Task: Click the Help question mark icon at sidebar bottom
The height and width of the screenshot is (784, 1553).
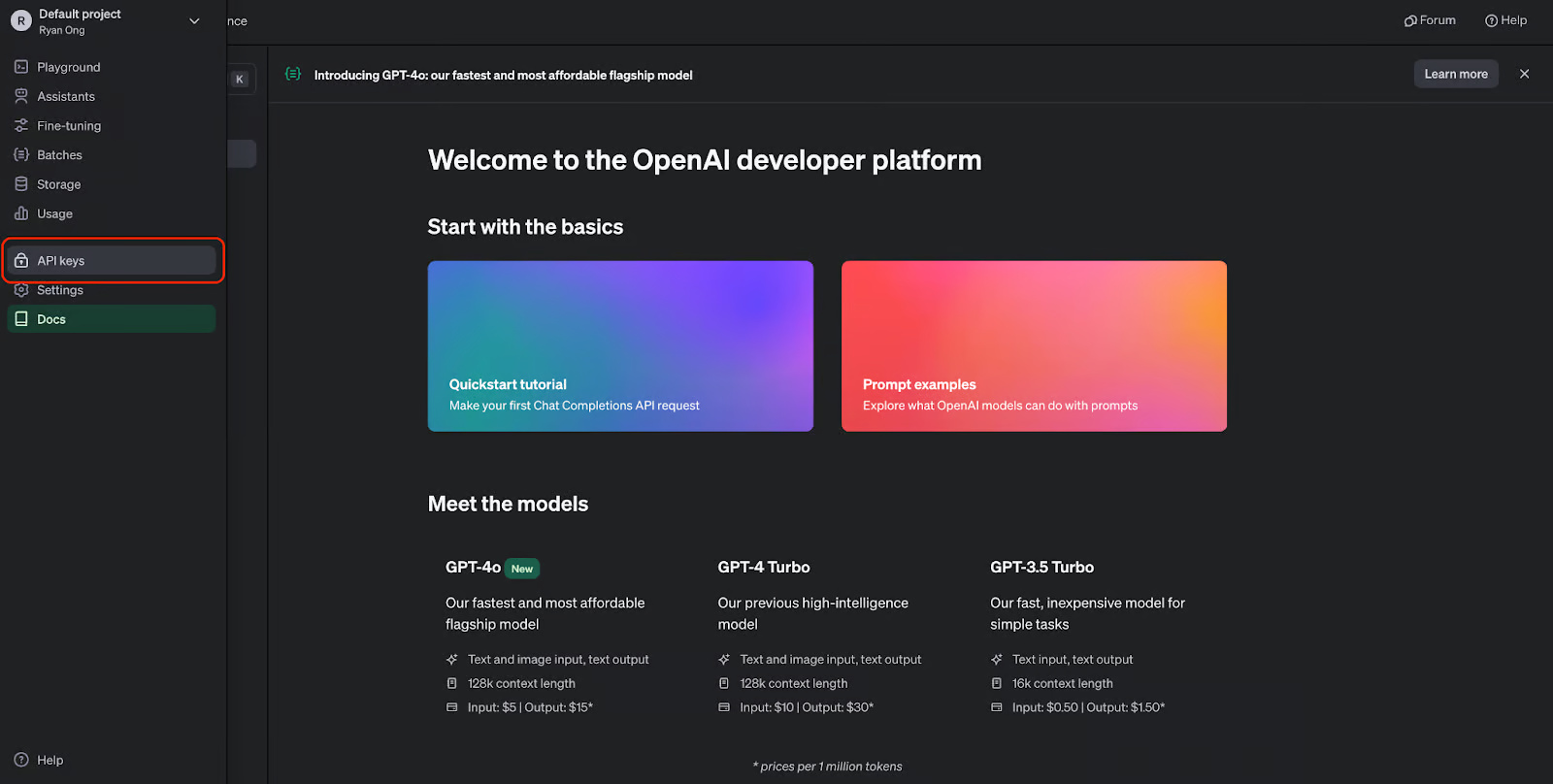Action: (x=21, y=760)
